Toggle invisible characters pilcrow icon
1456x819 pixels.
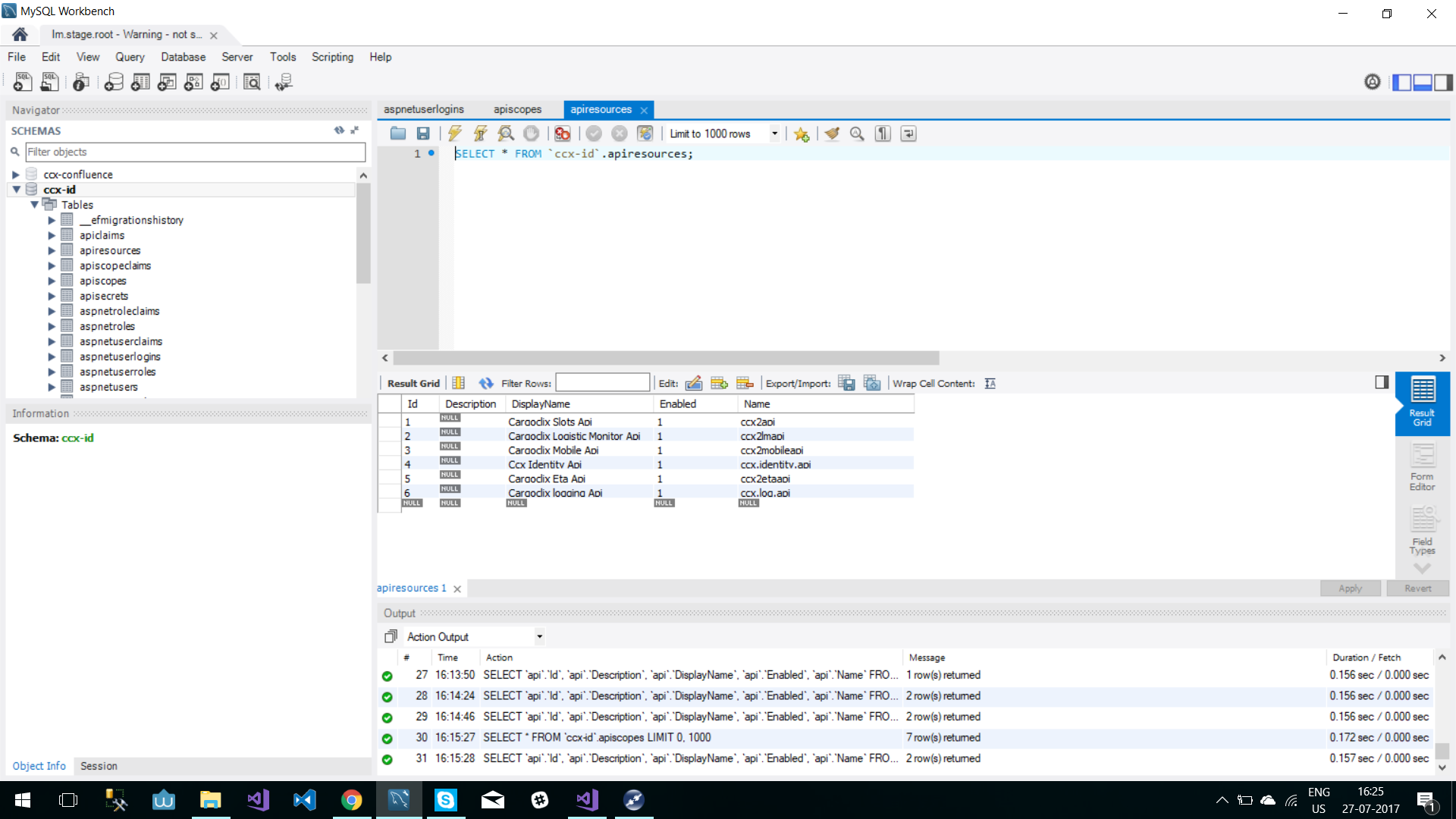pos(883,133)
